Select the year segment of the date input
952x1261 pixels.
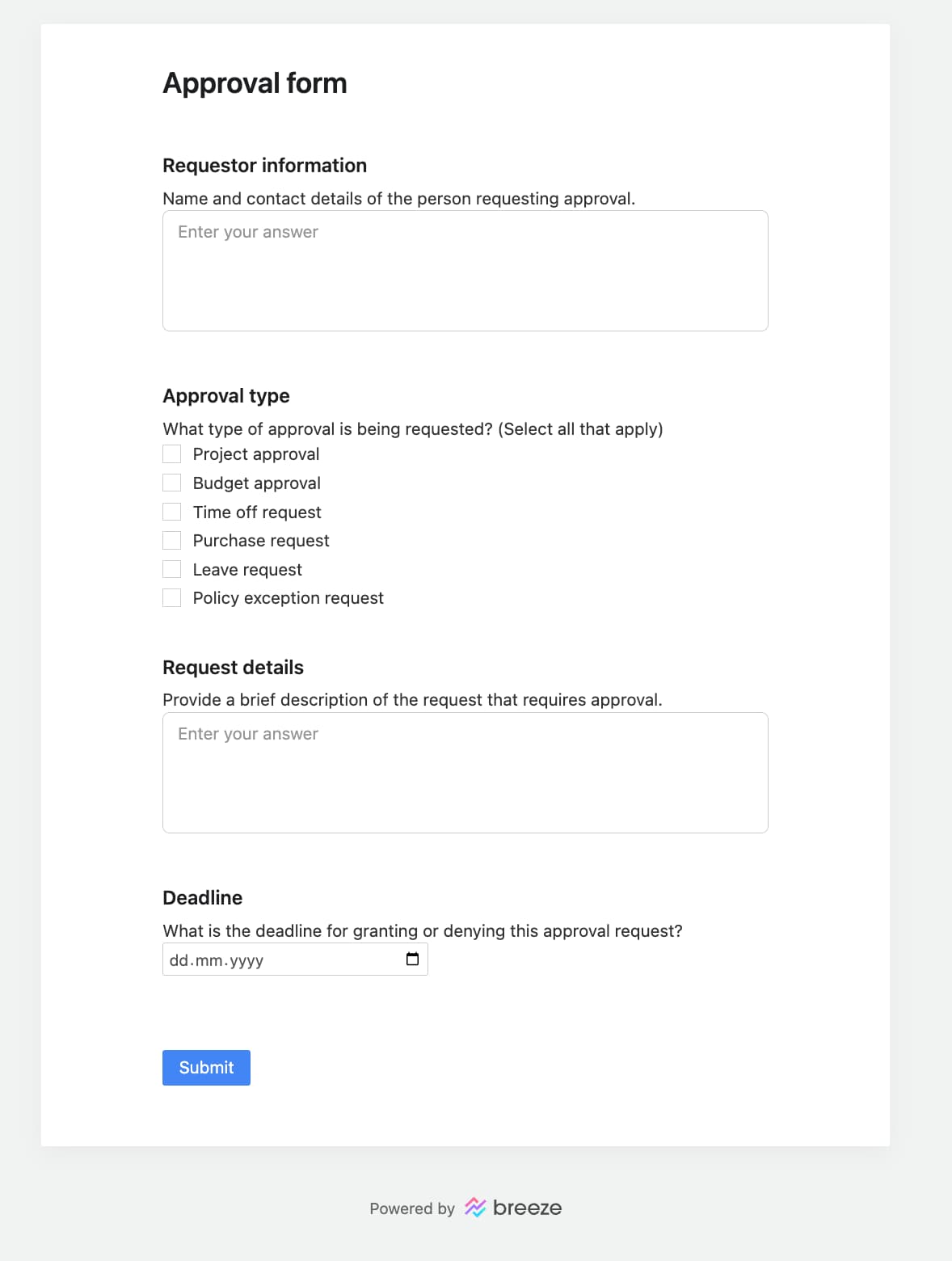click(247, 960)
